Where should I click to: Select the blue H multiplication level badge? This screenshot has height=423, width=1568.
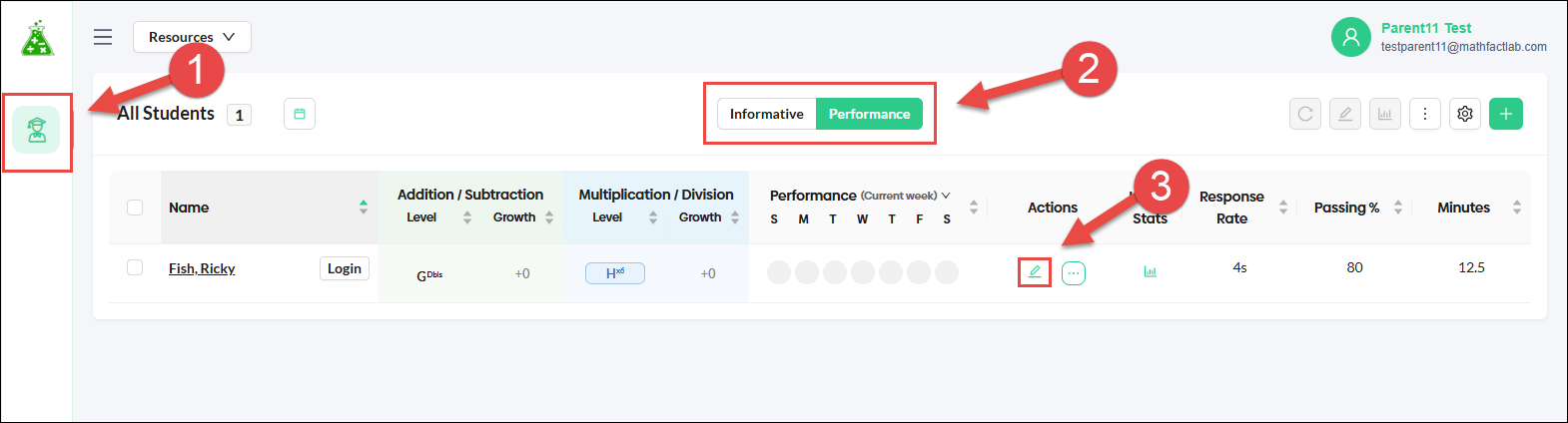pos(615,273)
